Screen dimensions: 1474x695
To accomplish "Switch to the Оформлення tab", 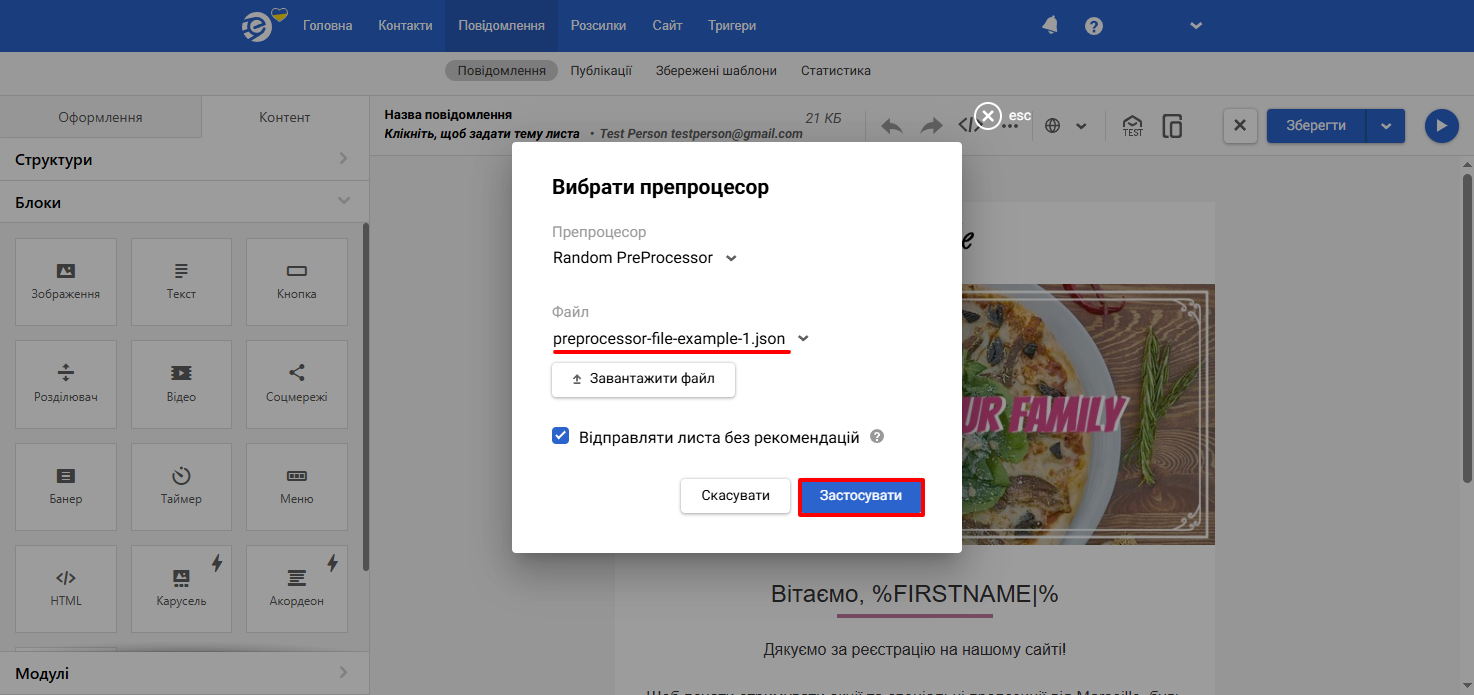I will pyautogui.click(x=100, y=117).
